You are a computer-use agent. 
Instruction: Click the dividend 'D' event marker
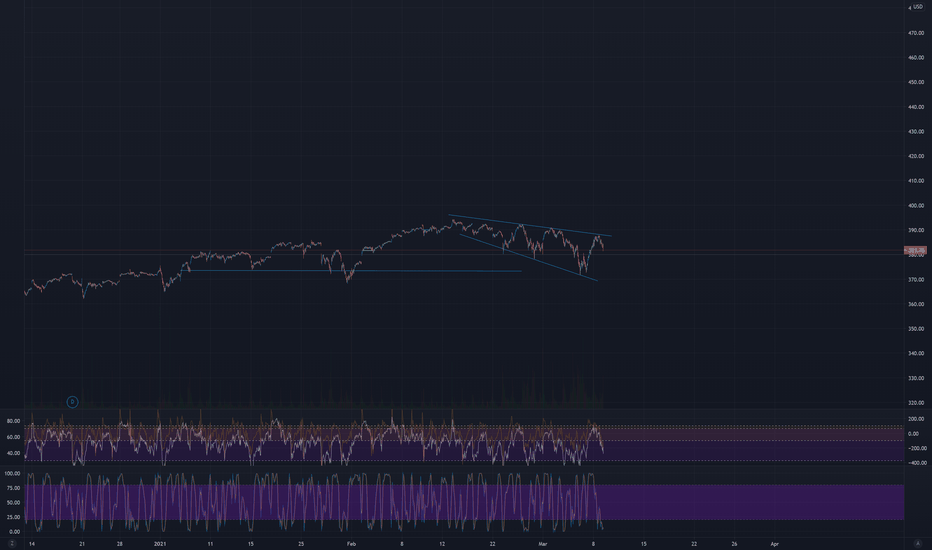click(72, 402)
